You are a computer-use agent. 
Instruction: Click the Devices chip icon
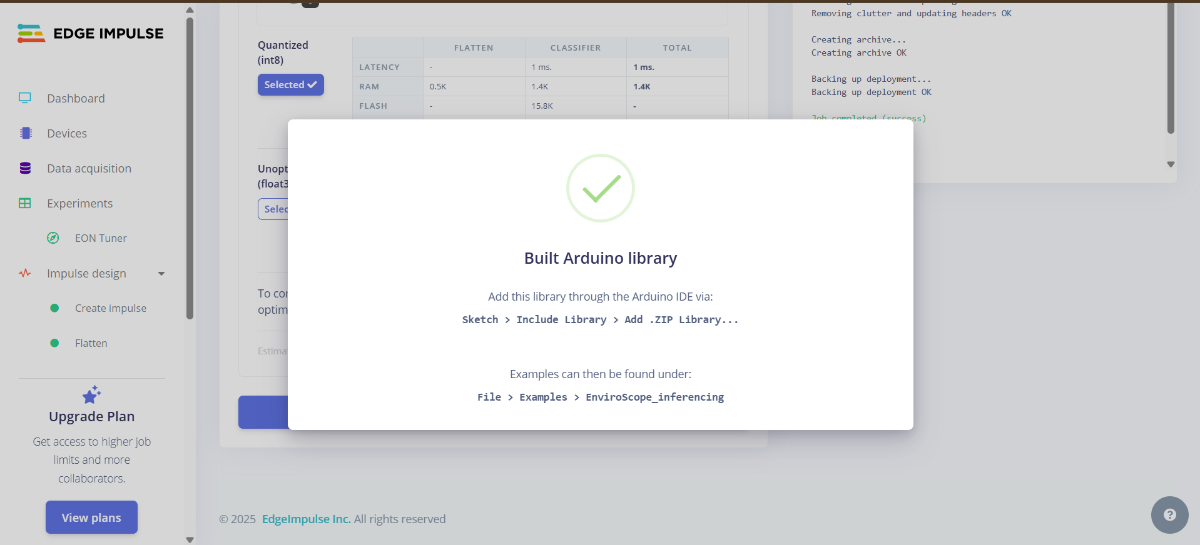(25, 133)
